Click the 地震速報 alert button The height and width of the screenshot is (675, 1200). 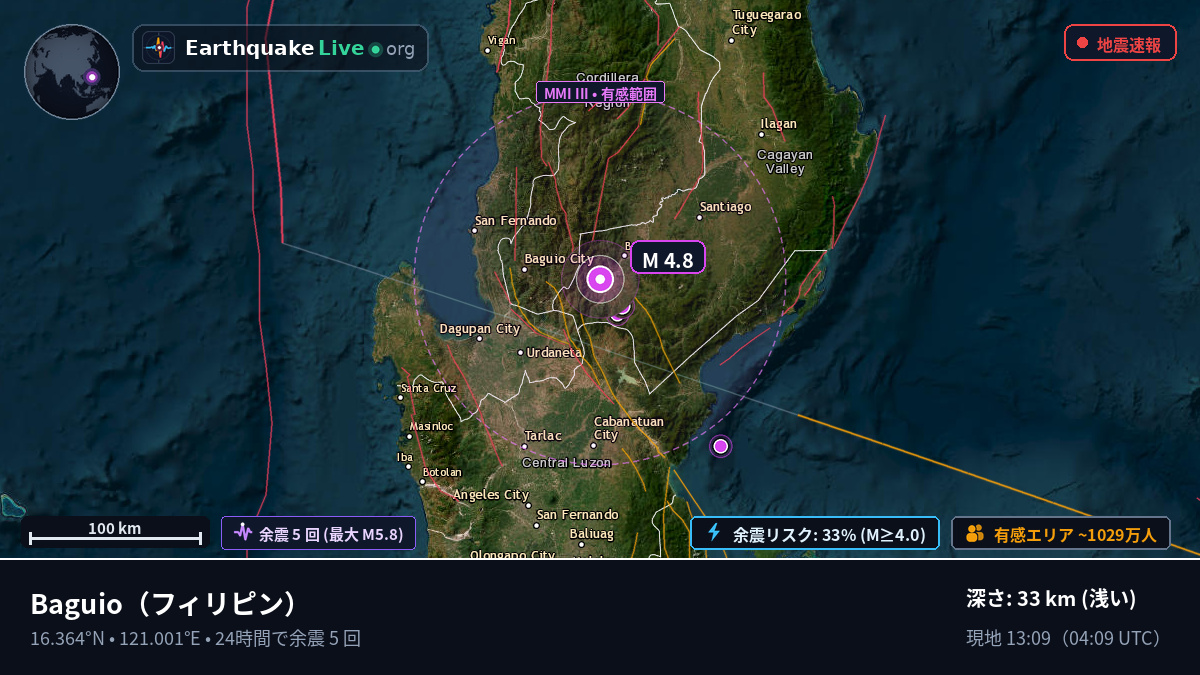coord(1120,43)
